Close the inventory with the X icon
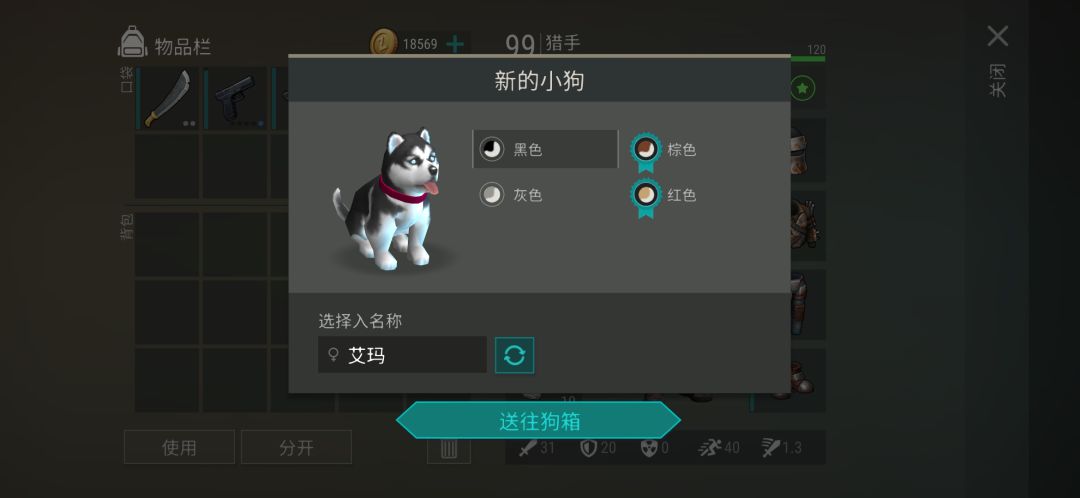The image size is (1080, 498). 997,36
